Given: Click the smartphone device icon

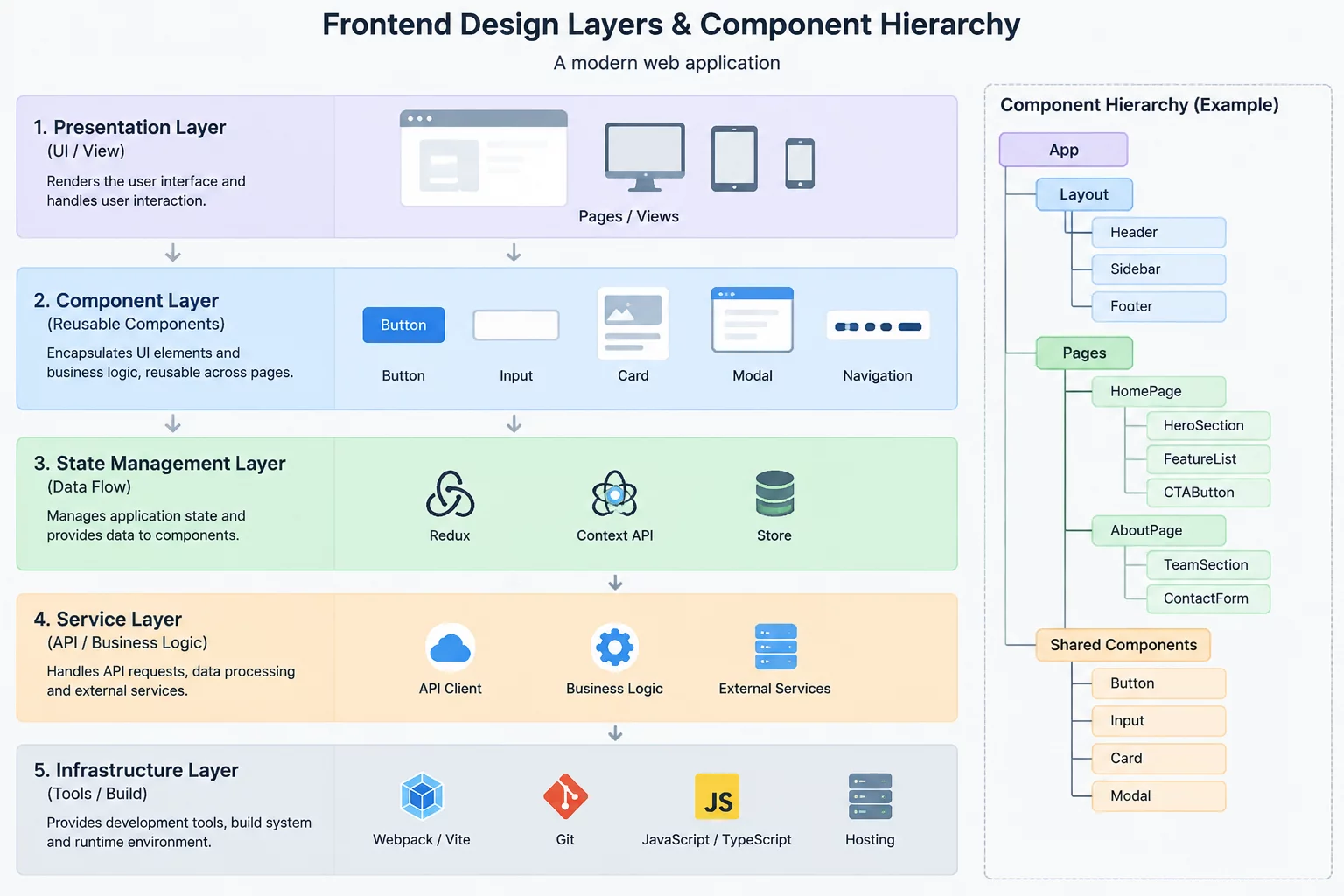Looking at the screenshot, I should [800, 164].
